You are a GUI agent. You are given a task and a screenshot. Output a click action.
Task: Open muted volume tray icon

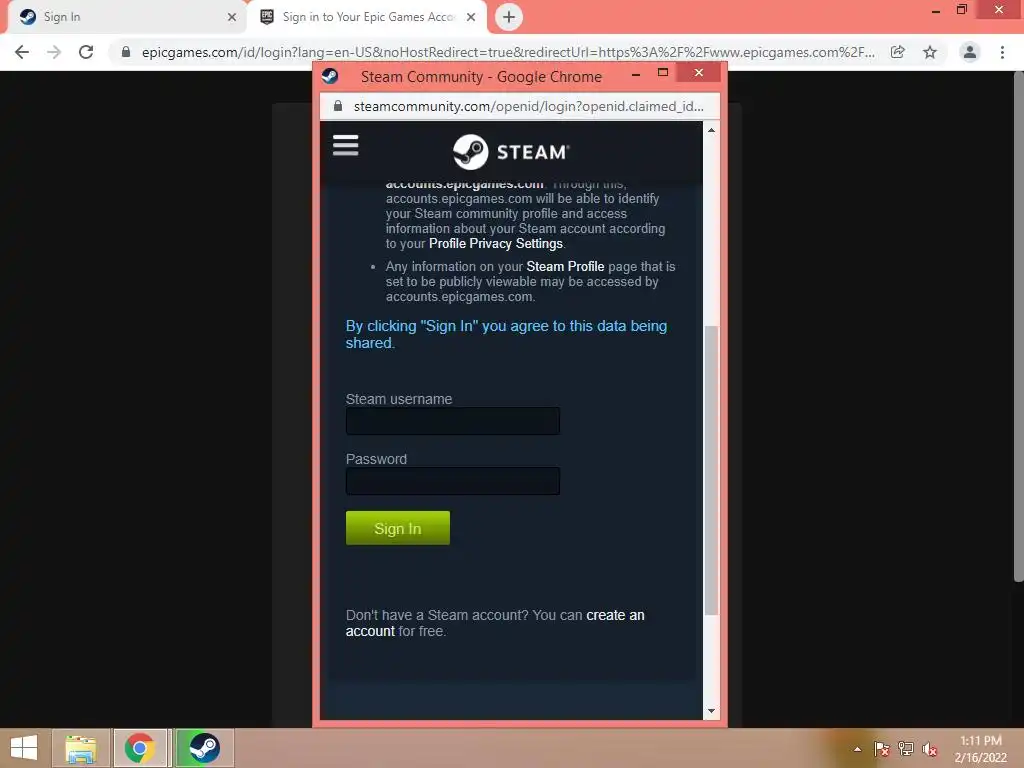[930, 749]
